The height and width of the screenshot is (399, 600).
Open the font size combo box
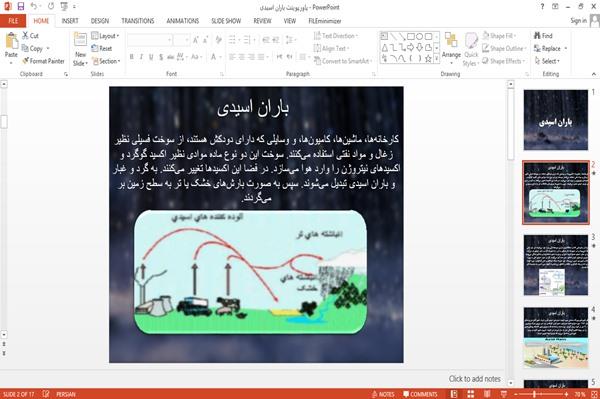[x=181, y=40]
